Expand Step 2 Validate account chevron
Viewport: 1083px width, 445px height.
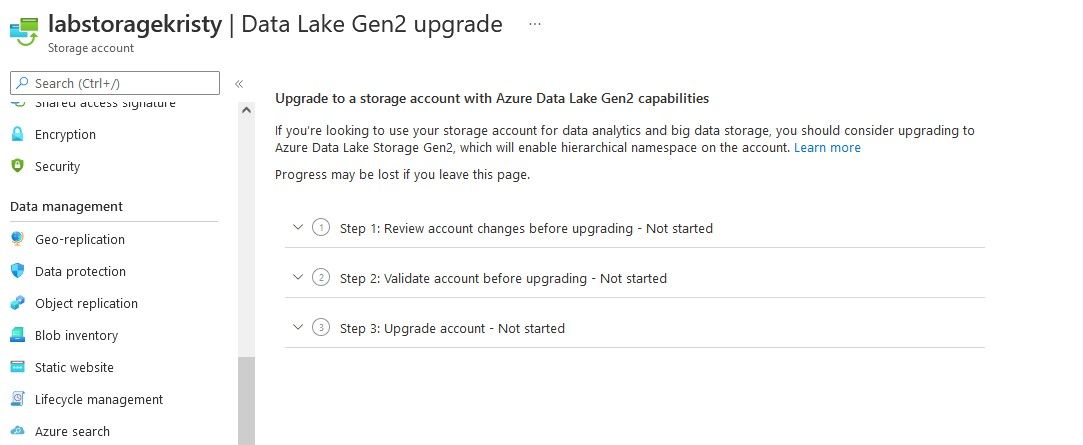tap(297, 277)
